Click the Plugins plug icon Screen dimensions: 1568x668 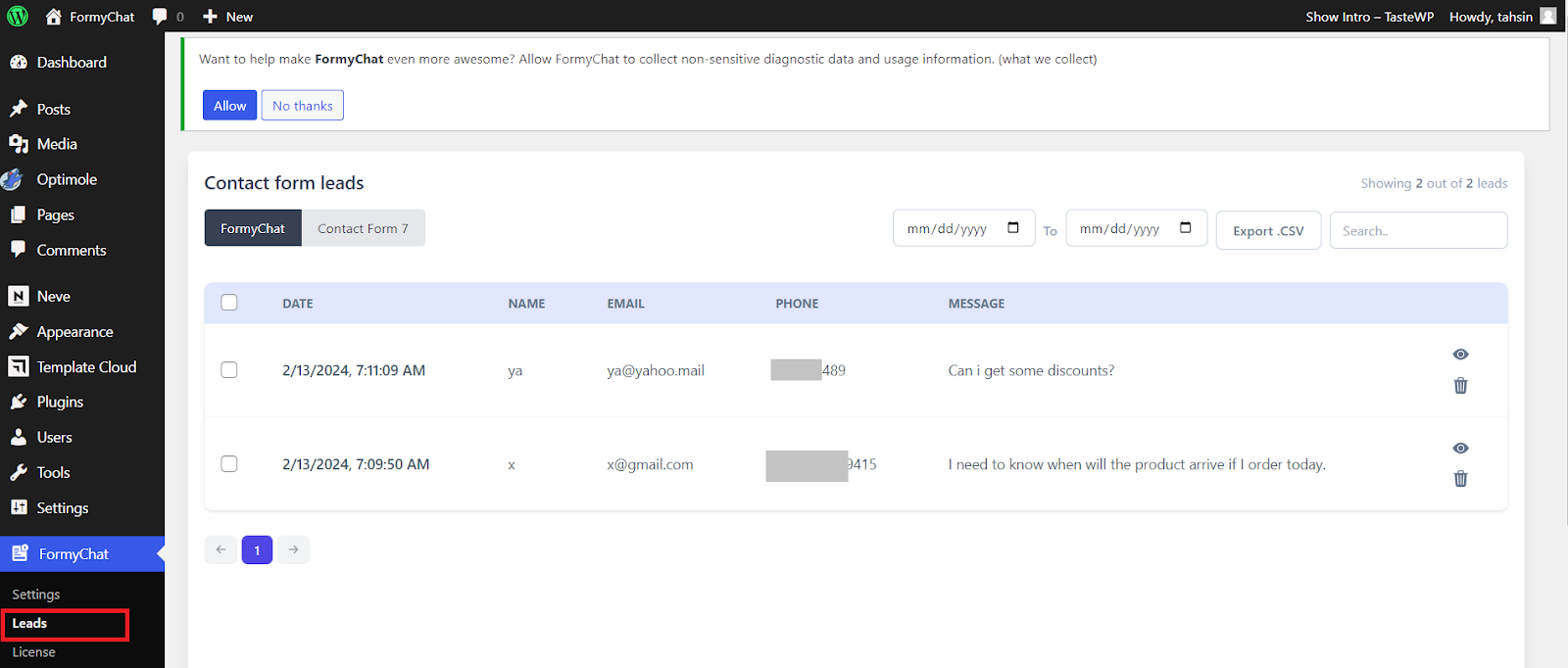pyautogui.click(x=18, y=402)
